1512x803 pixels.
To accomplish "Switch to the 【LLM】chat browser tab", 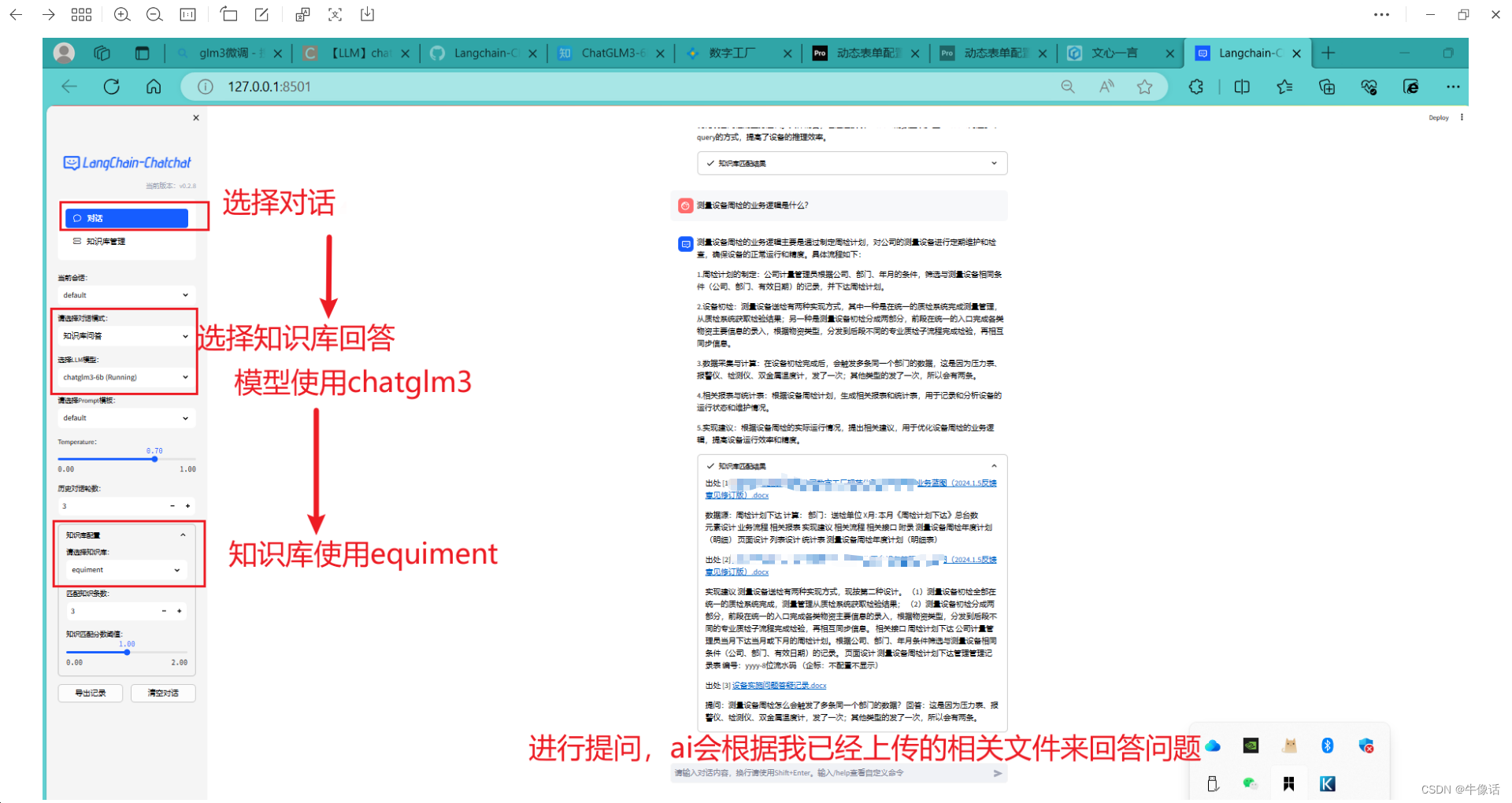I will (358, 53).
